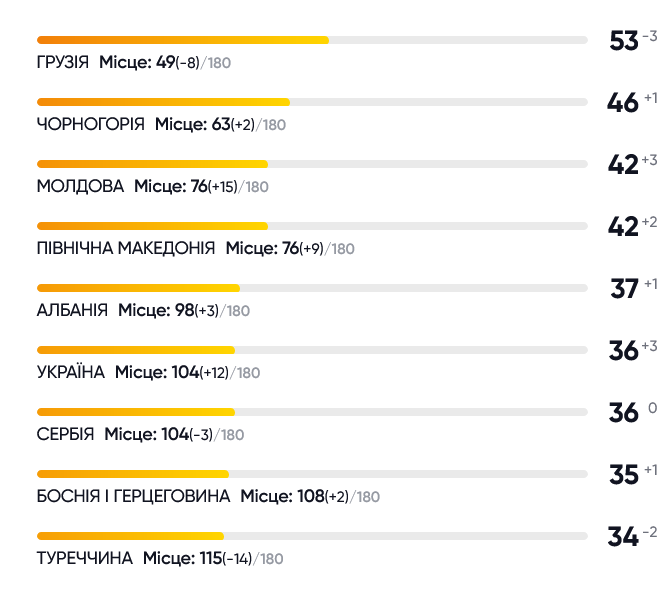
Task: Select the ГРУЗІЯ country label
Action: [63, 62]
